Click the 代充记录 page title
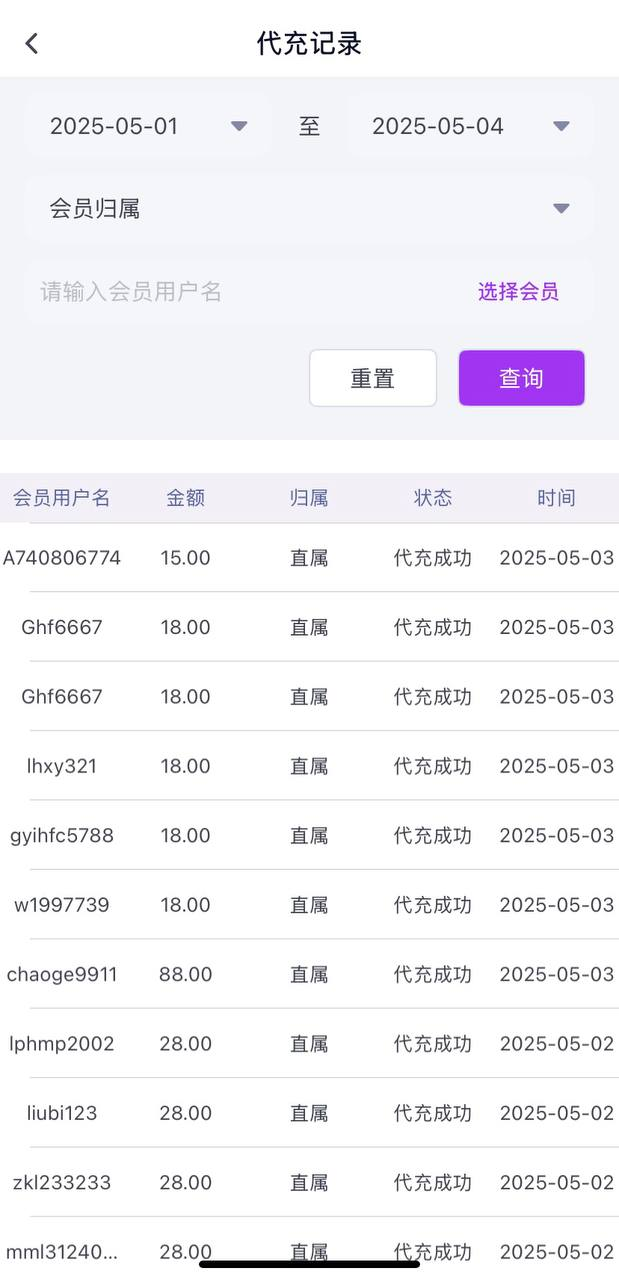 click(x=309, y=42)
